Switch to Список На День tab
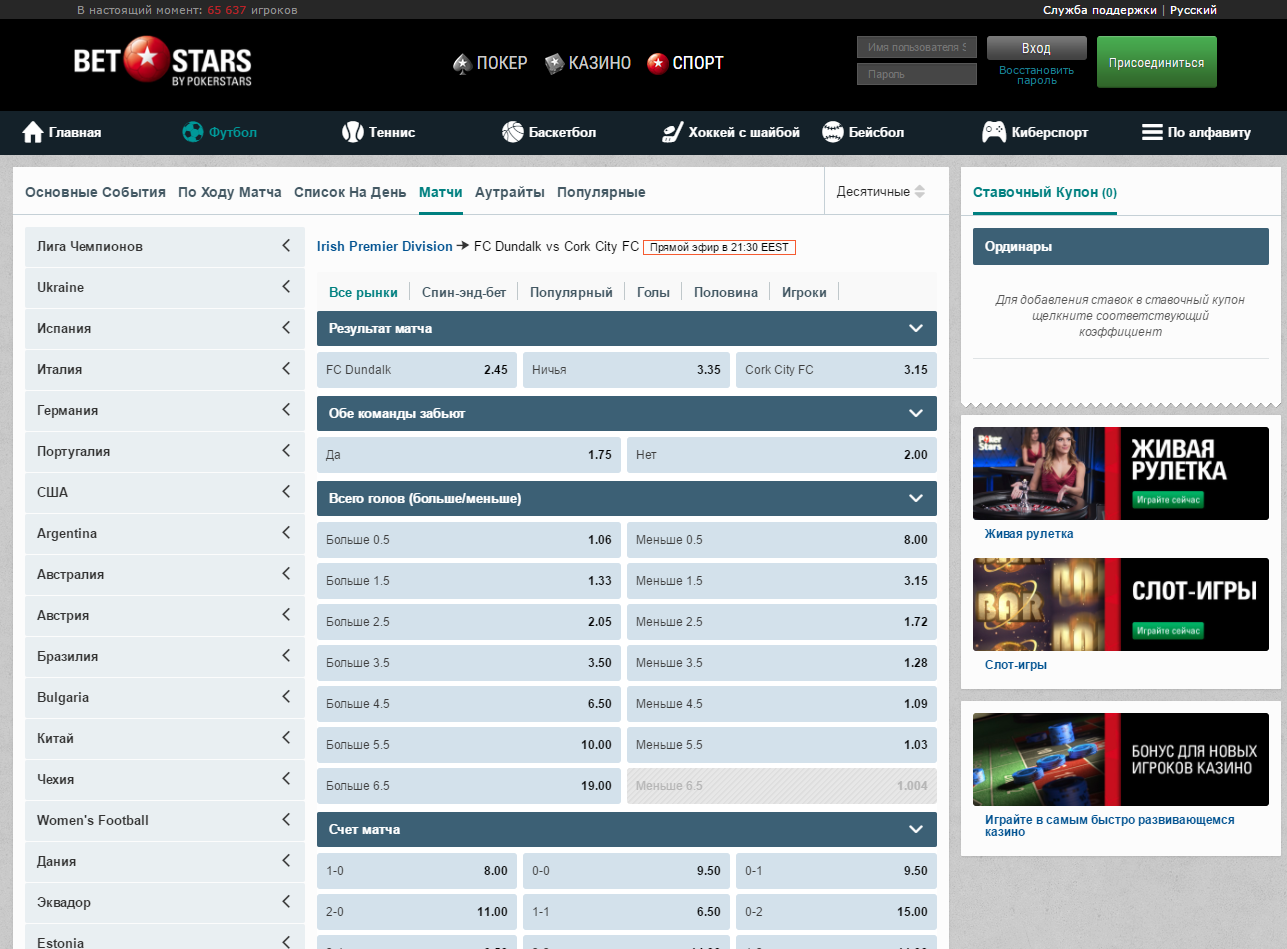1287x949 pixels. (350, 192)
